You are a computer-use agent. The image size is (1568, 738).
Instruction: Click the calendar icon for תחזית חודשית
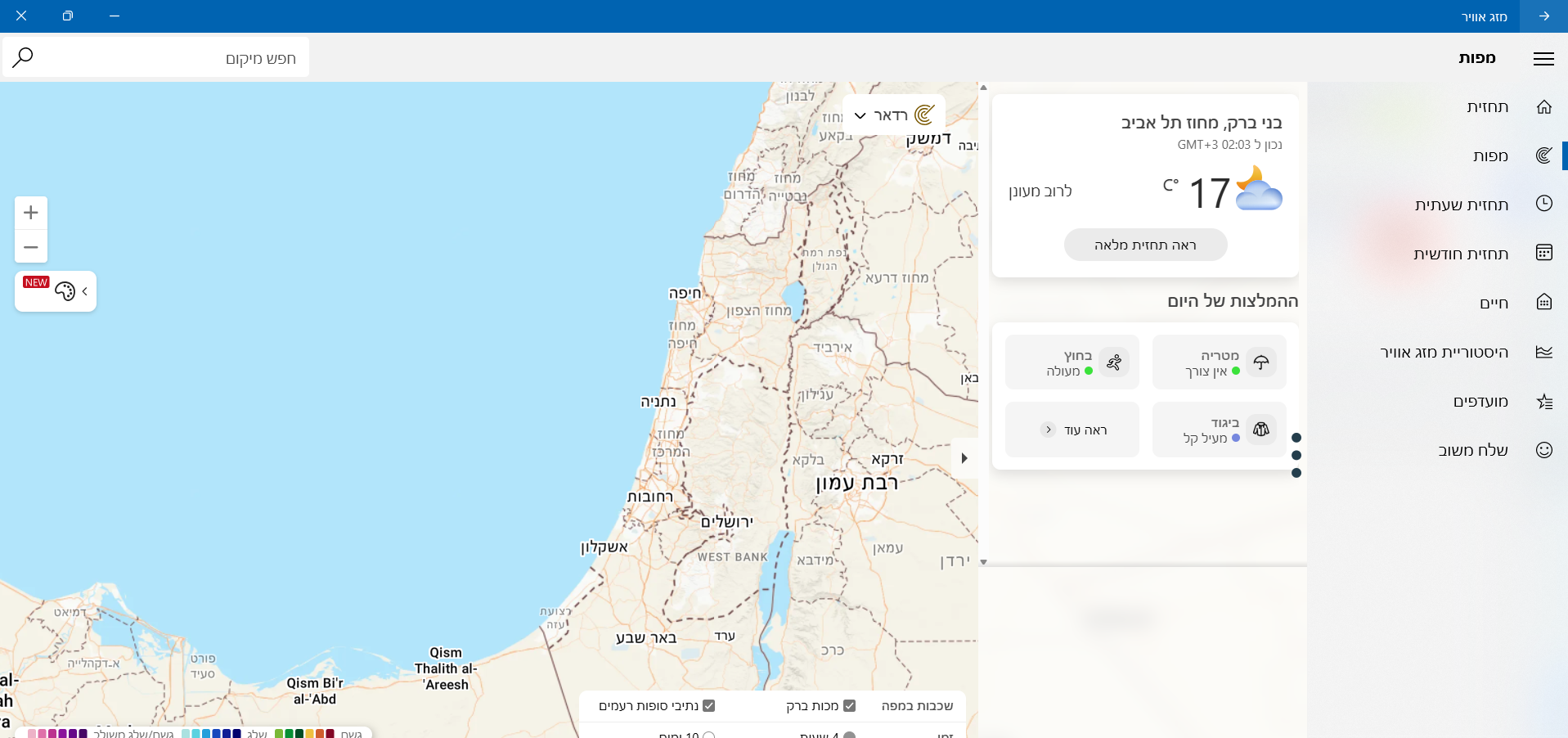1543,253
